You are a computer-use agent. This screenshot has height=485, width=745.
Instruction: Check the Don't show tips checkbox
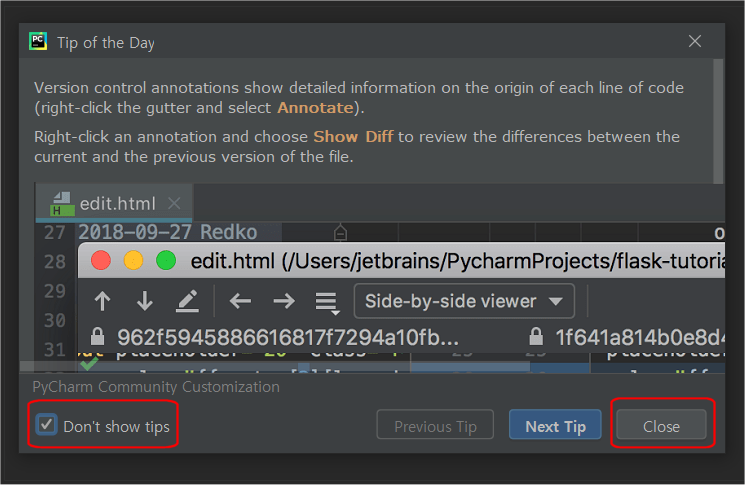(x=47, y=424)
